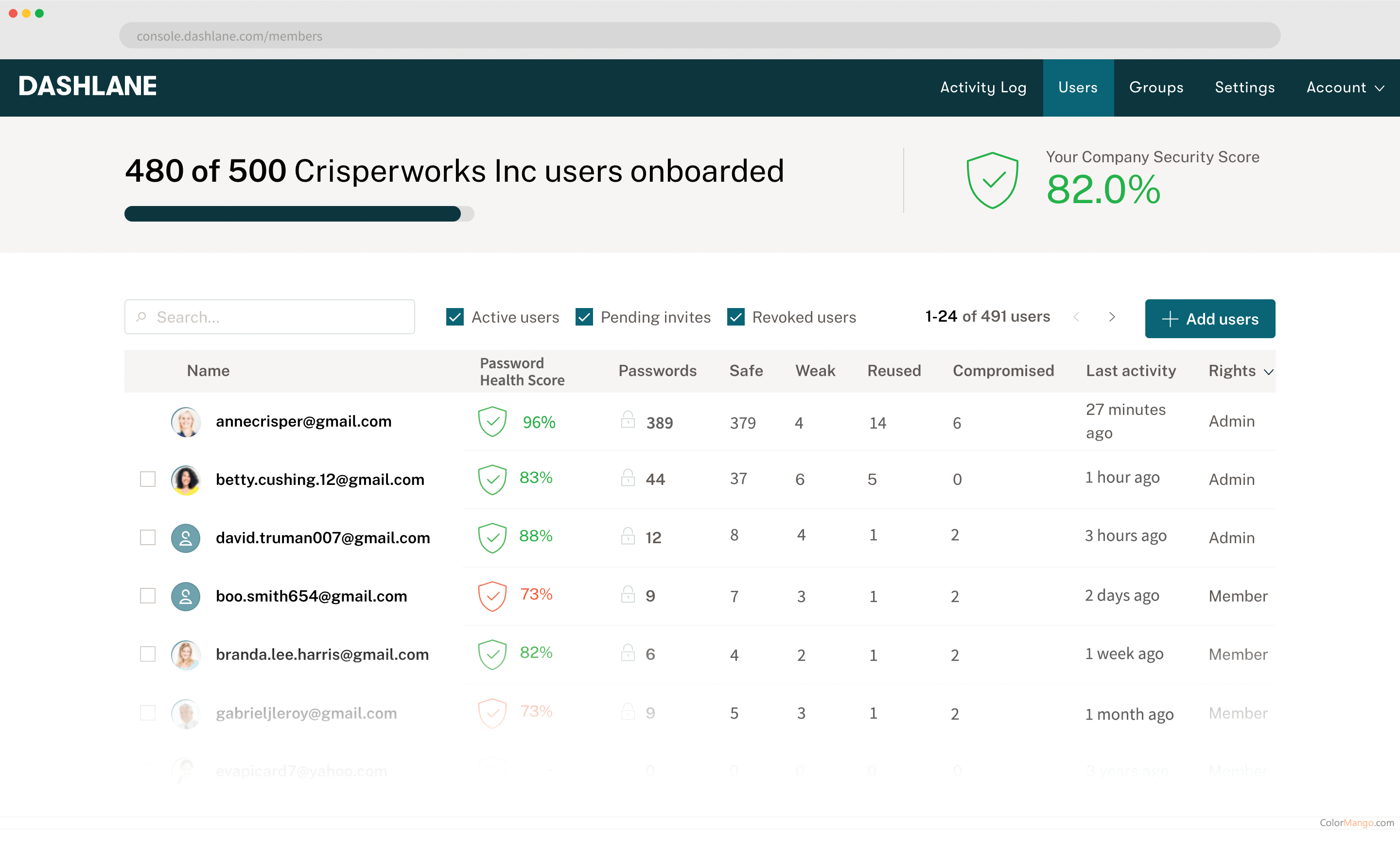Screen dimensions: 1400x860
Task: Go to the previous page arrow
Action: point(1076,317)
